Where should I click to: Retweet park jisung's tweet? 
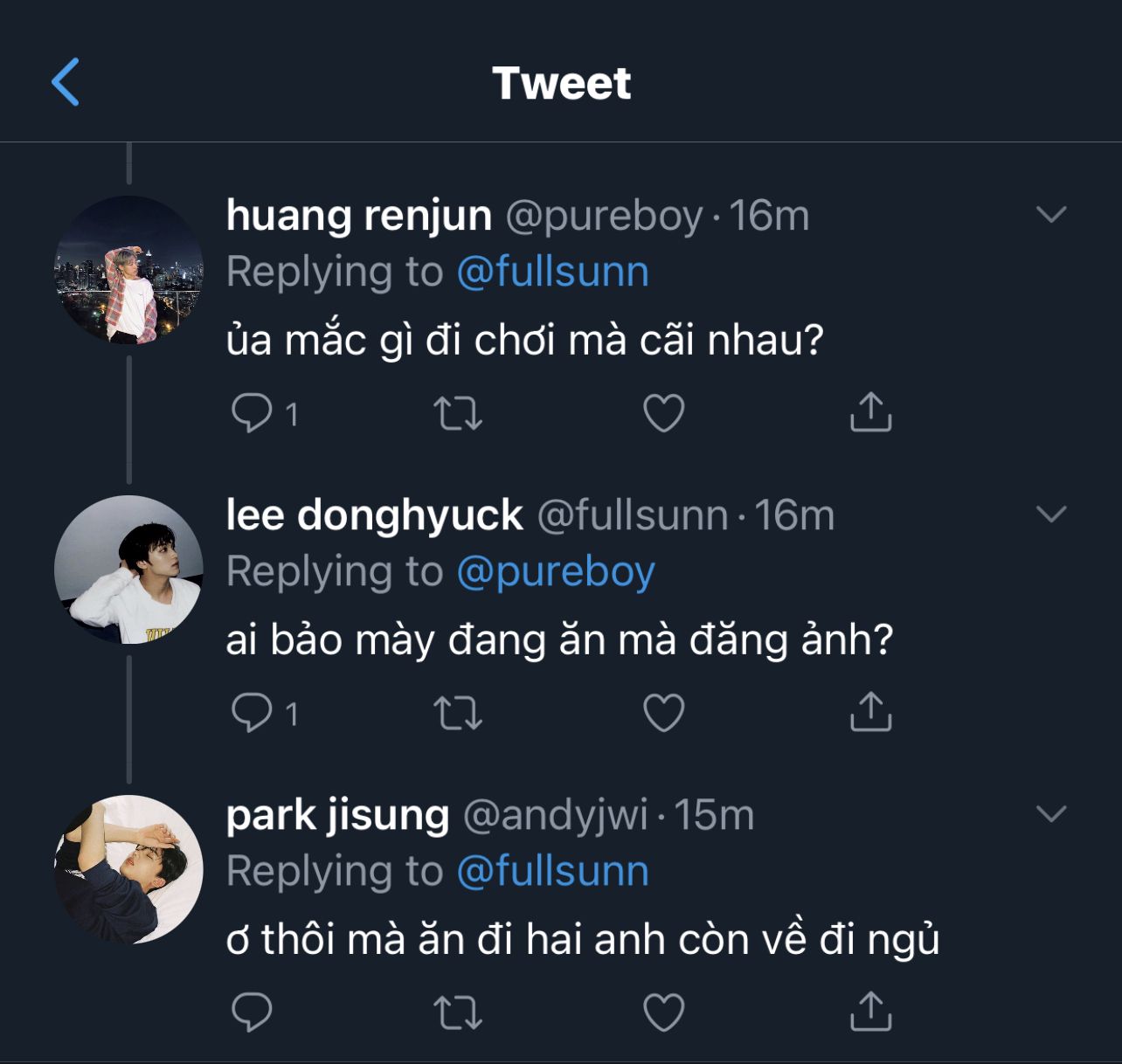[x=458, y=1012]
